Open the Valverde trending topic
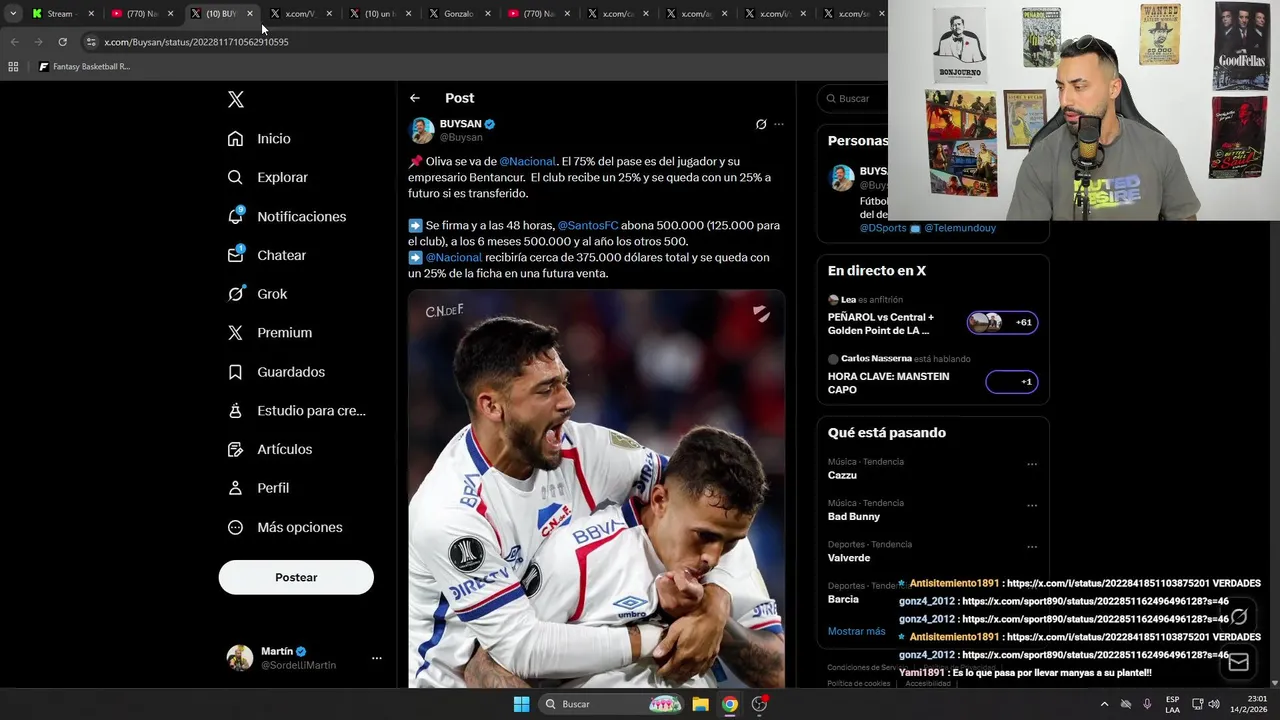The width and height of the screenshot is (1280, 720). (x=849, y=557)
